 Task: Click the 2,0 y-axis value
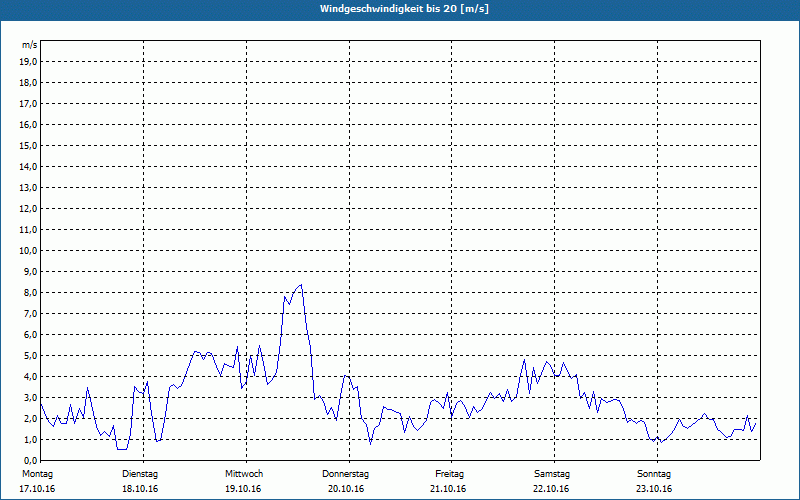coord(30,418)
